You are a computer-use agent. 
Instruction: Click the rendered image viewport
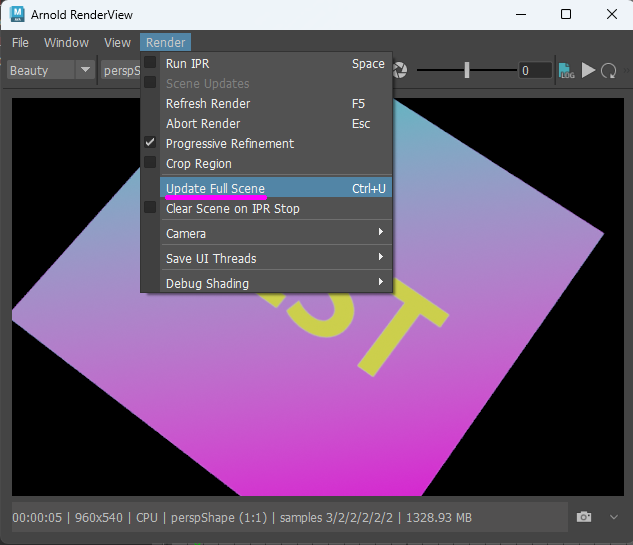click(318, 297)
